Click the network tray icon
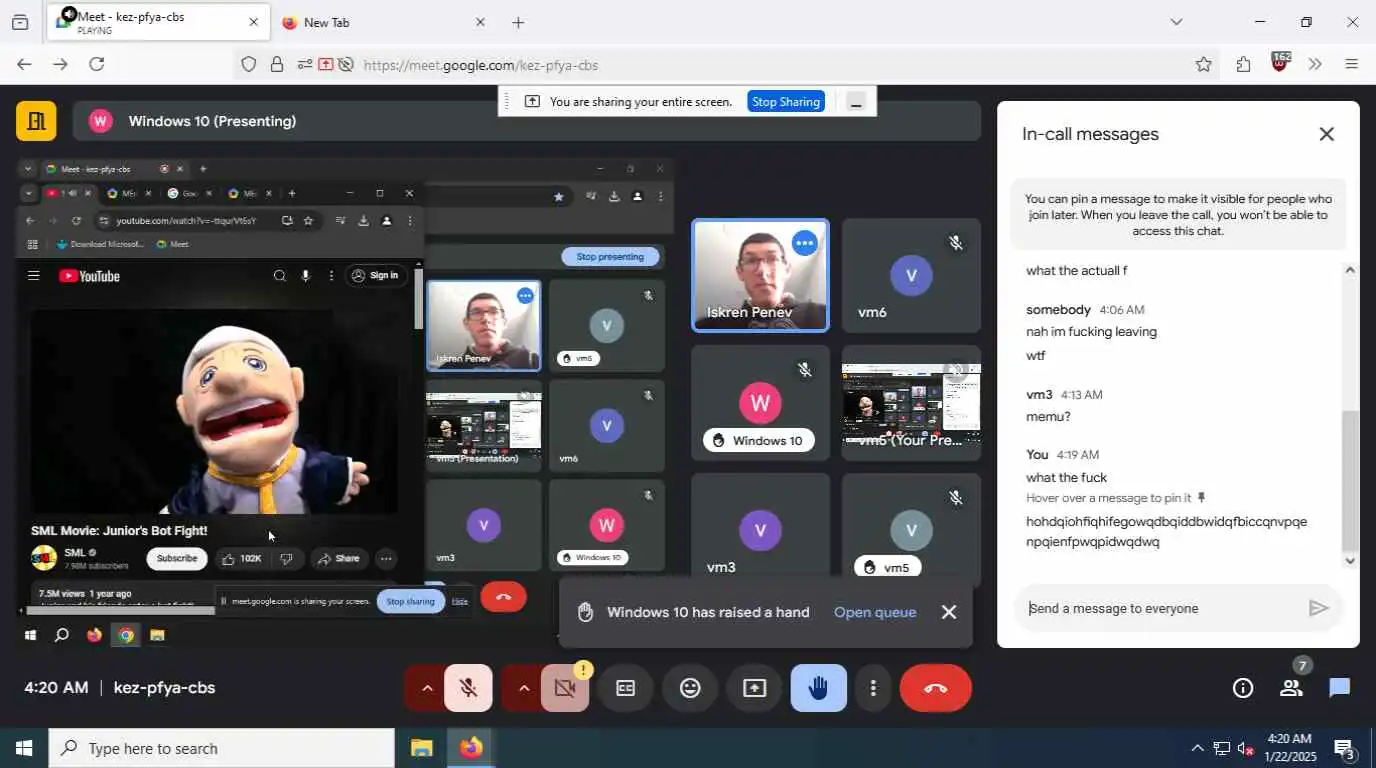Viewport: 1376px width, 768px height. [1221, 748]
